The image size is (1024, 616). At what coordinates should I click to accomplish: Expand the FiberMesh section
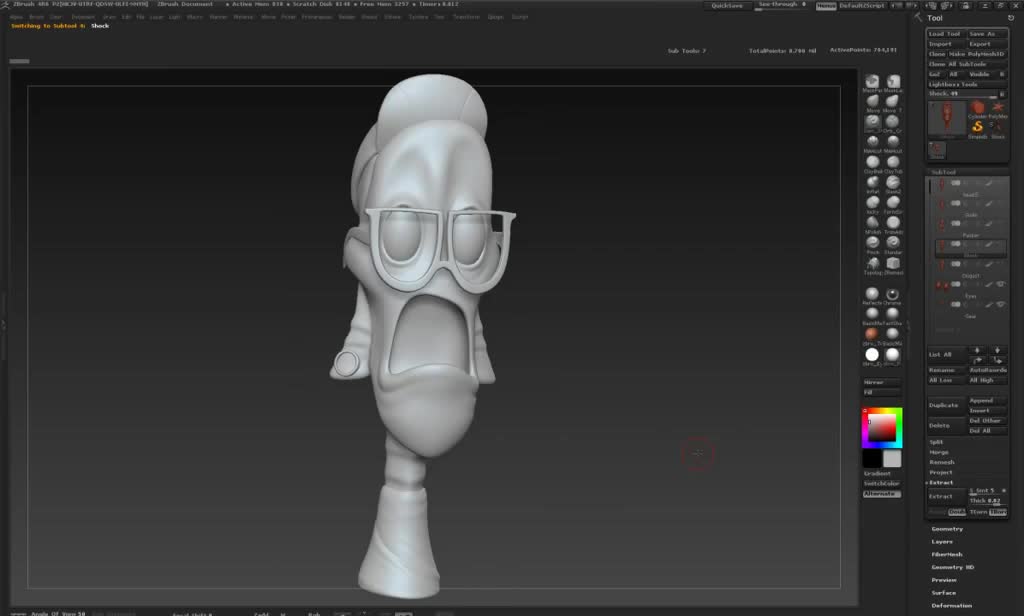tap(947, 555)
